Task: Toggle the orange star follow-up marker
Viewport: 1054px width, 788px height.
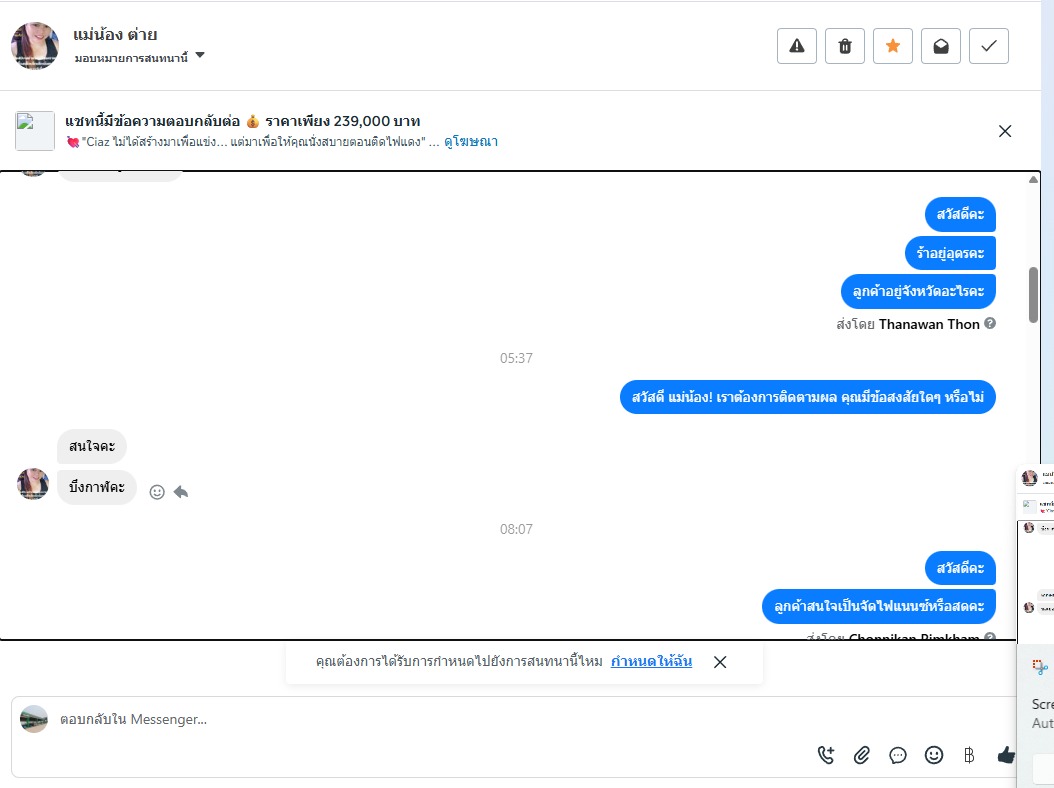Action: click(x=893, y=46)
